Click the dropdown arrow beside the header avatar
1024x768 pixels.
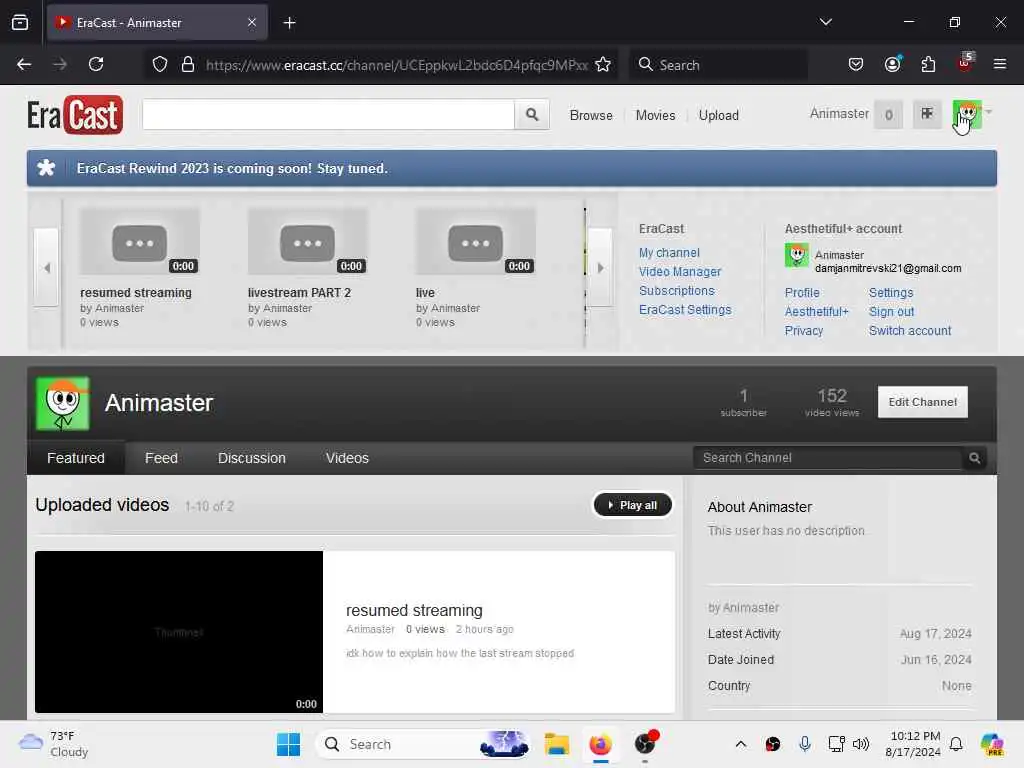989,112
